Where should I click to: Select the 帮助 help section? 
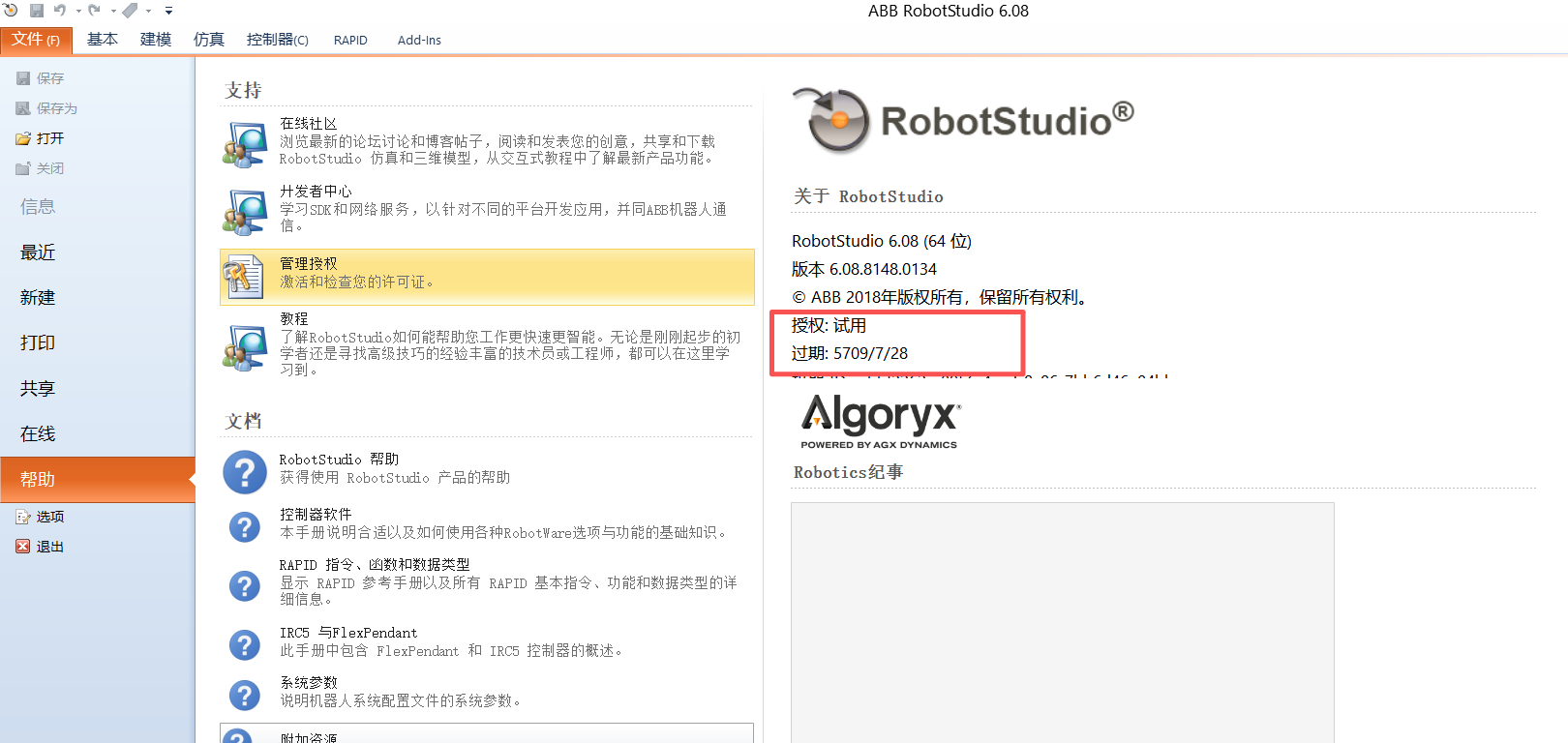97,480
